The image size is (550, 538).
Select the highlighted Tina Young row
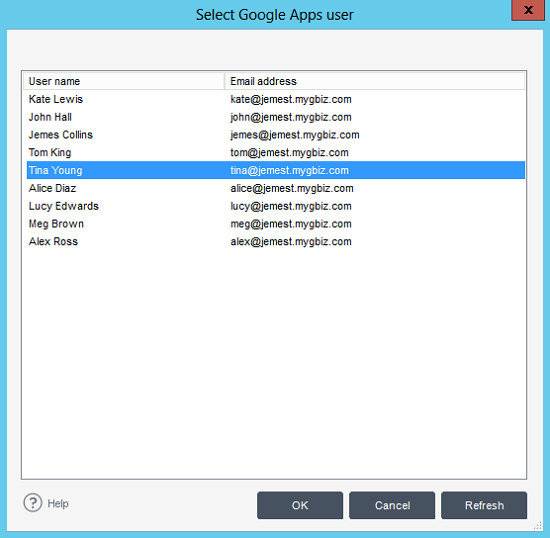click(276, 170)
